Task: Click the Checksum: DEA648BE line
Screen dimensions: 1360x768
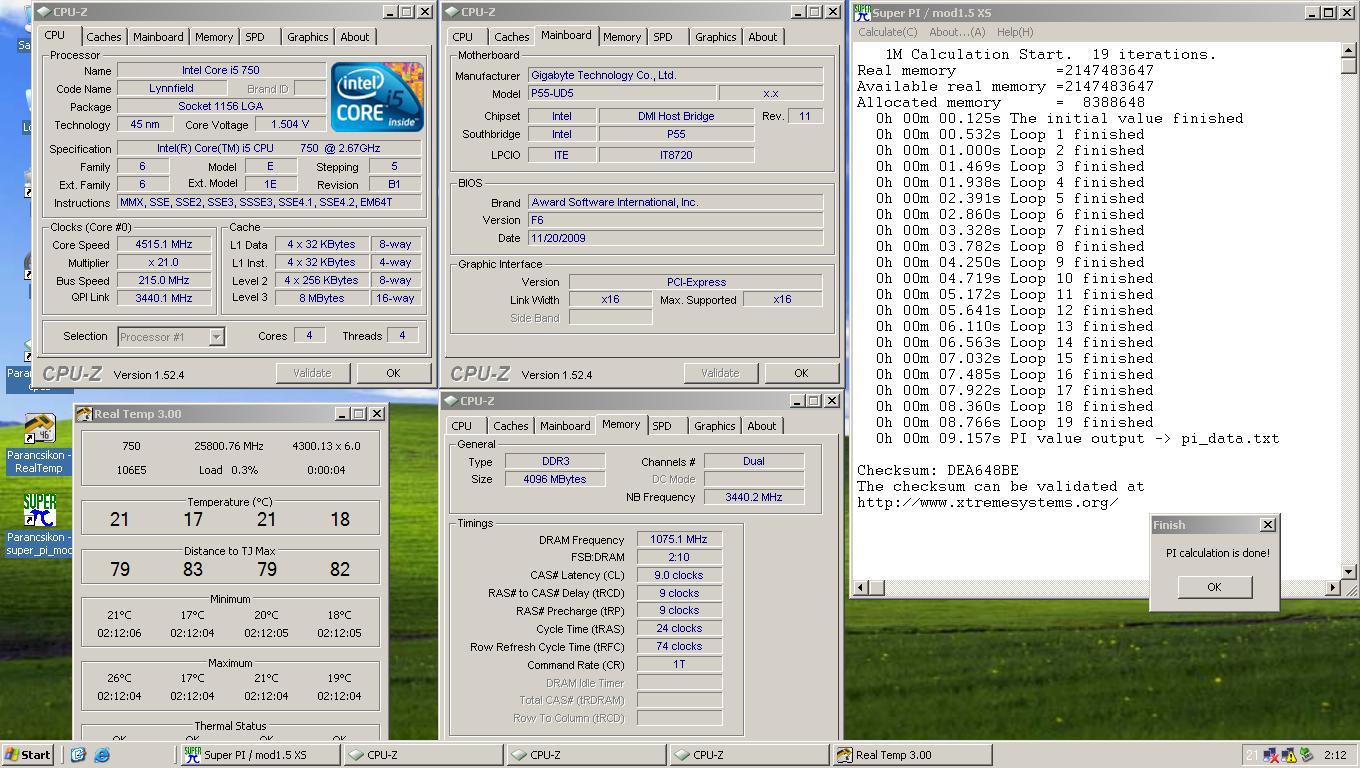Action: pos(938,471)
